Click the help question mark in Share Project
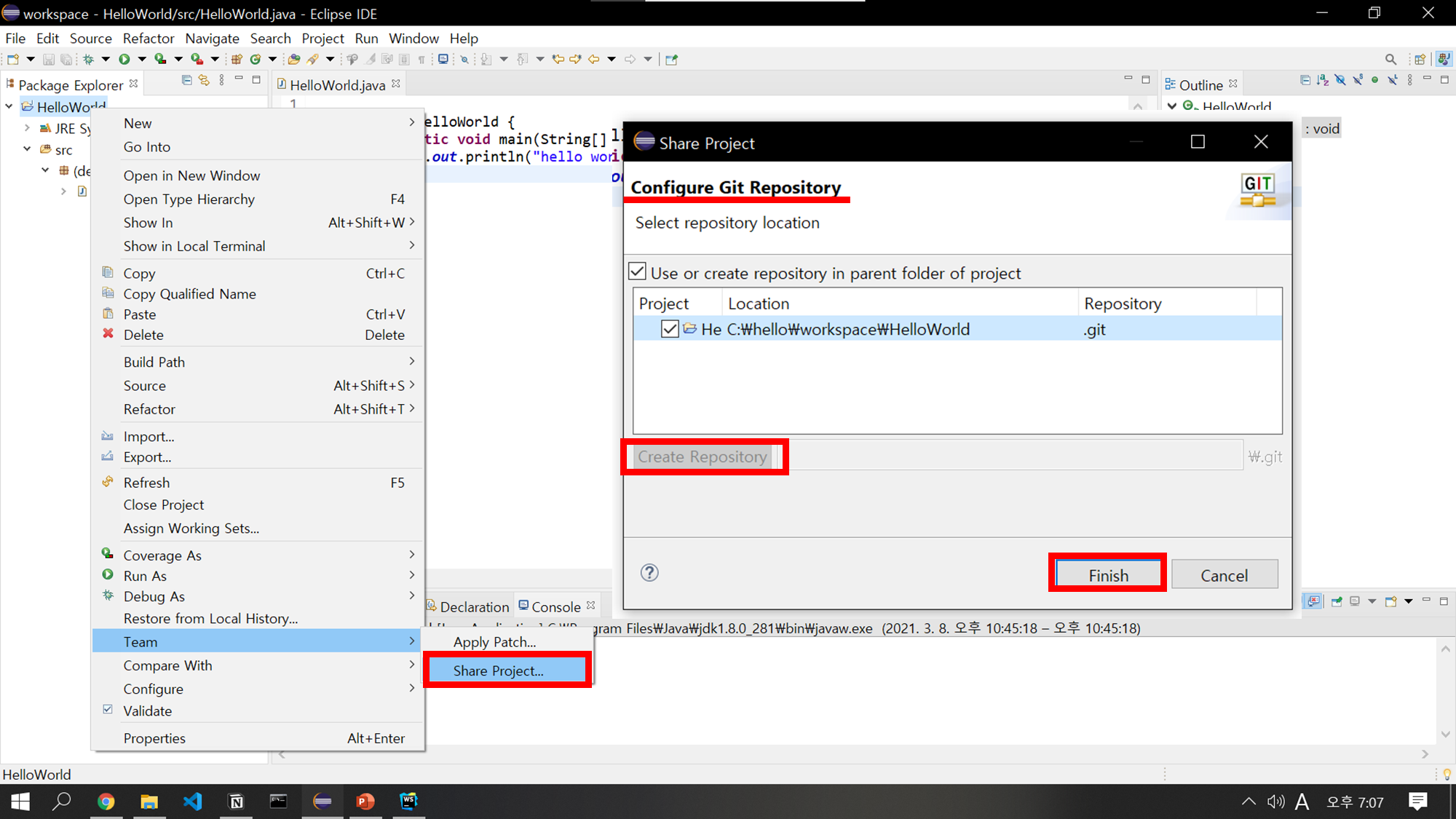Viewport: 1456px width, 819px height. pyautogui.click(x=649, y=573)
